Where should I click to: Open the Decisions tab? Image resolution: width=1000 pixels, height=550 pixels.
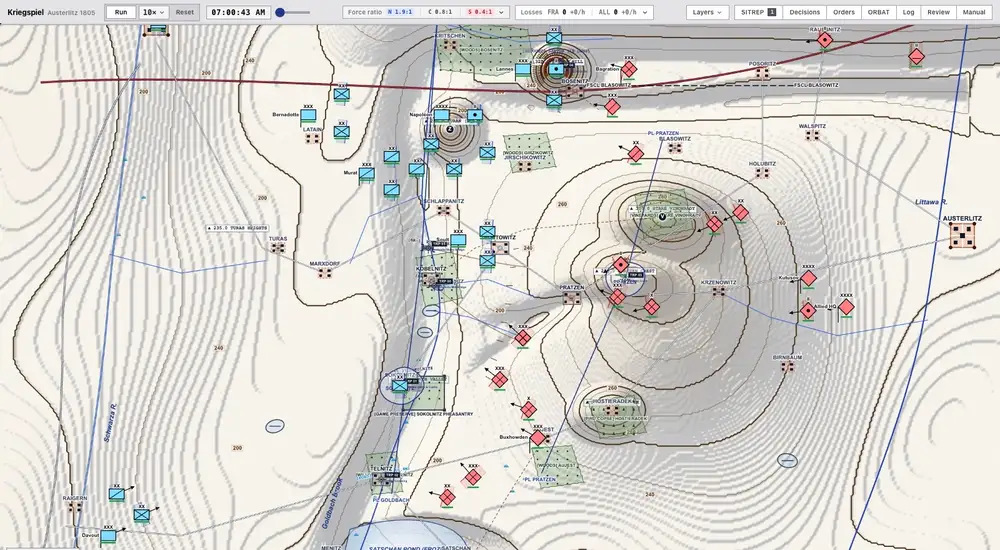click(x=804, y=12)
